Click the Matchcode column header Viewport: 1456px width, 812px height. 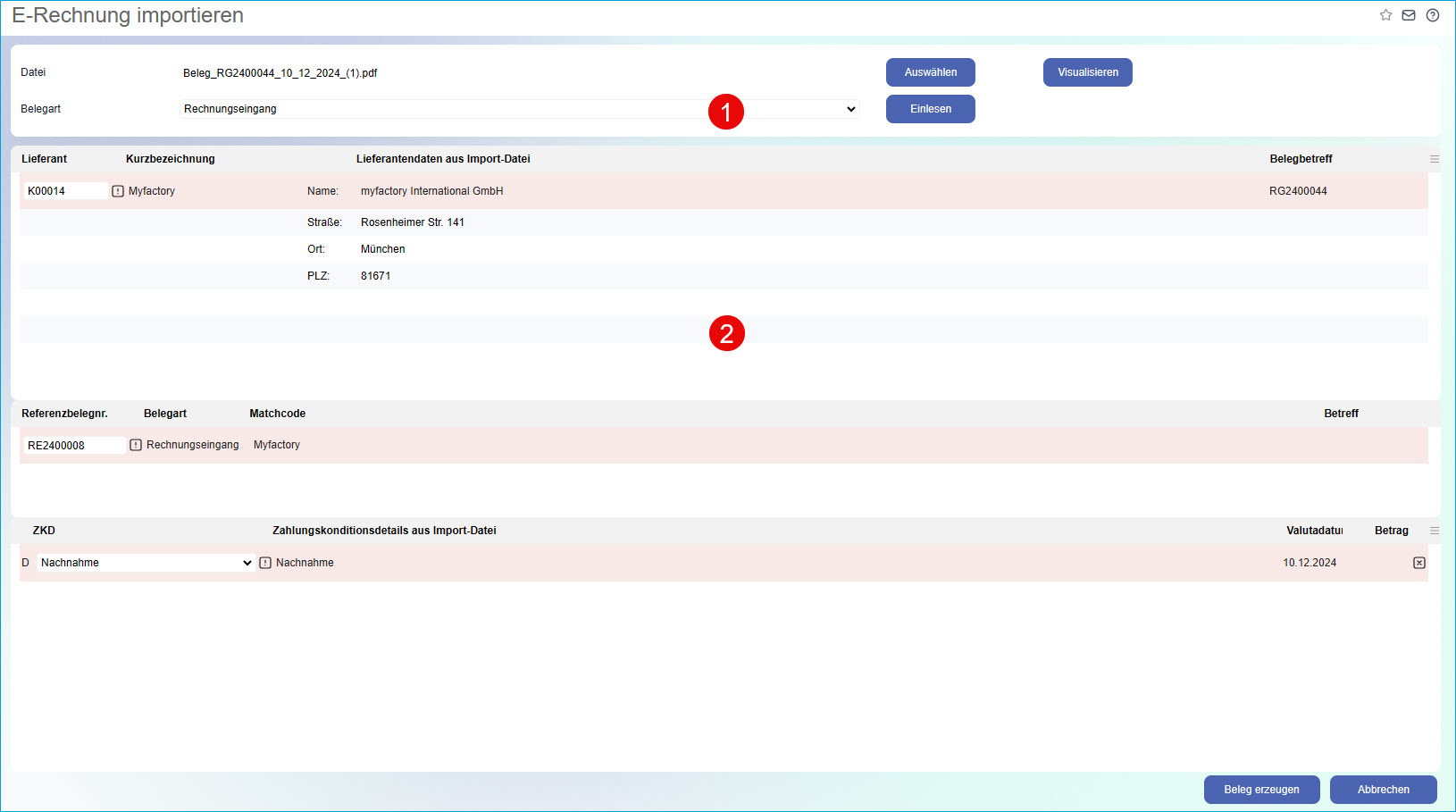tap(278, 414)
